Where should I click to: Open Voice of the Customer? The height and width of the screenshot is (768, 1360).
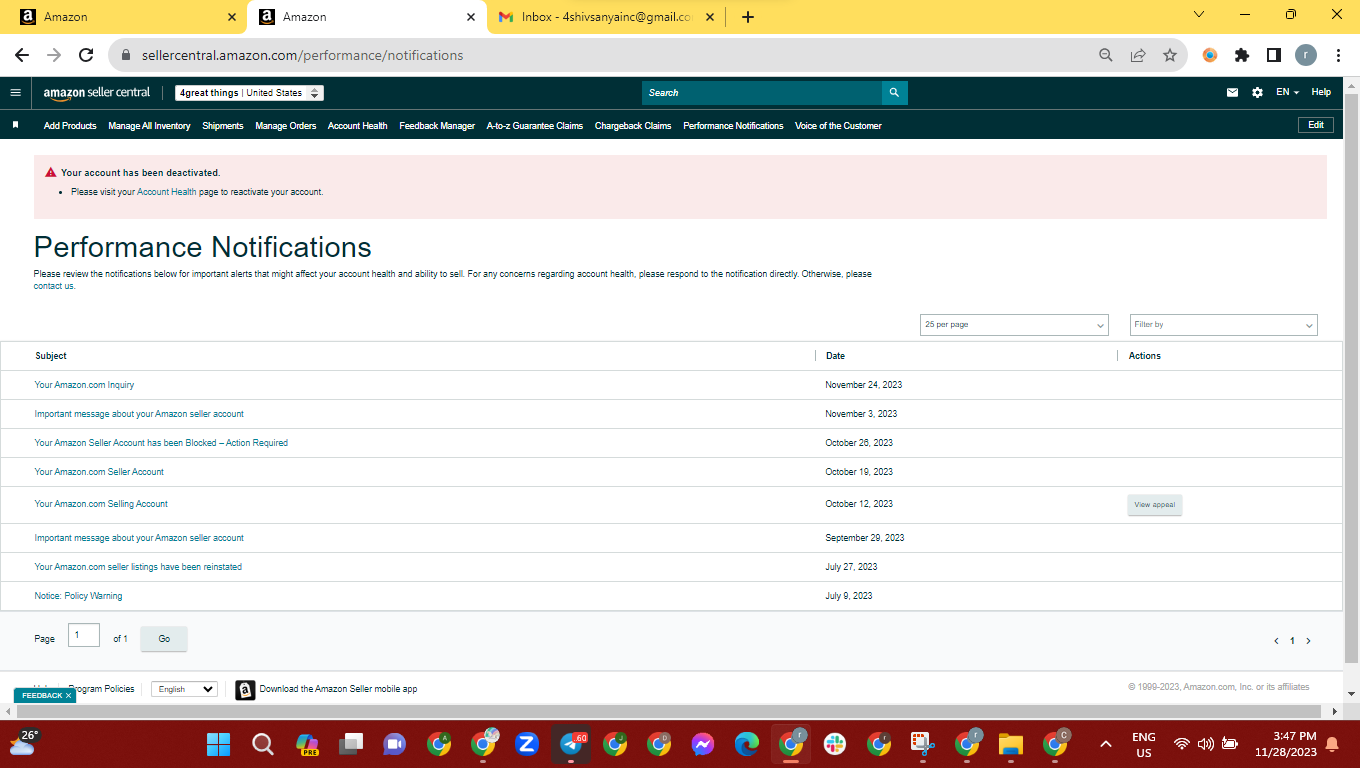point(838,126)
